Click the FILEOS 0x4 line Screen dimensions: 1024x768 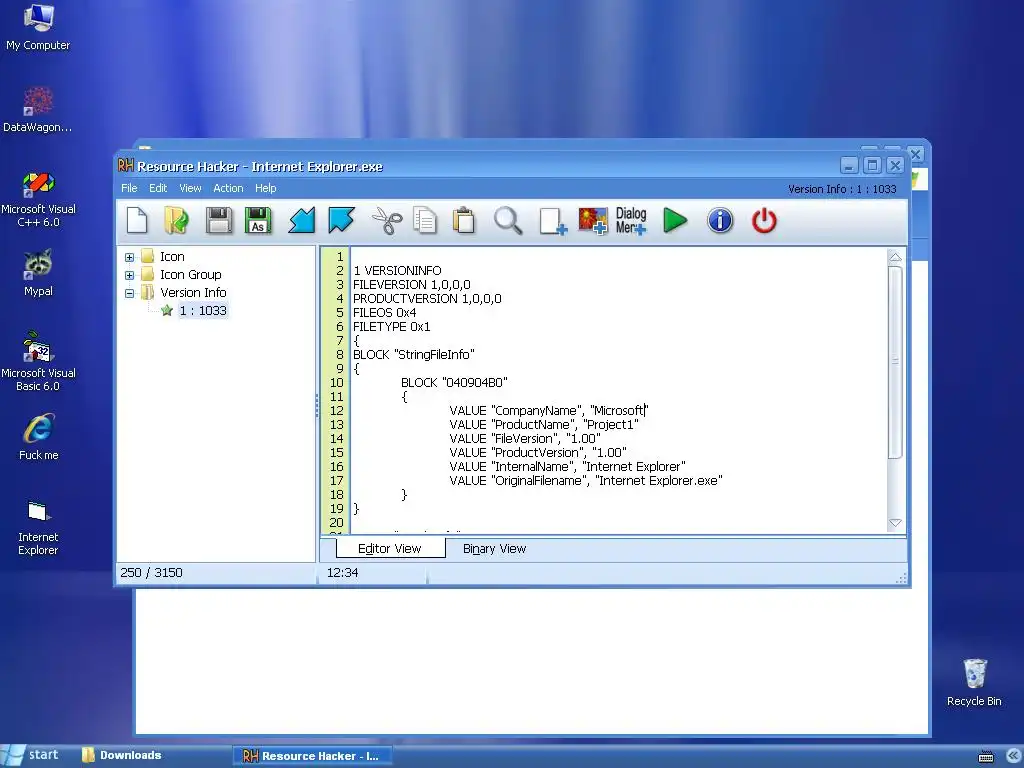click(384, 313)
